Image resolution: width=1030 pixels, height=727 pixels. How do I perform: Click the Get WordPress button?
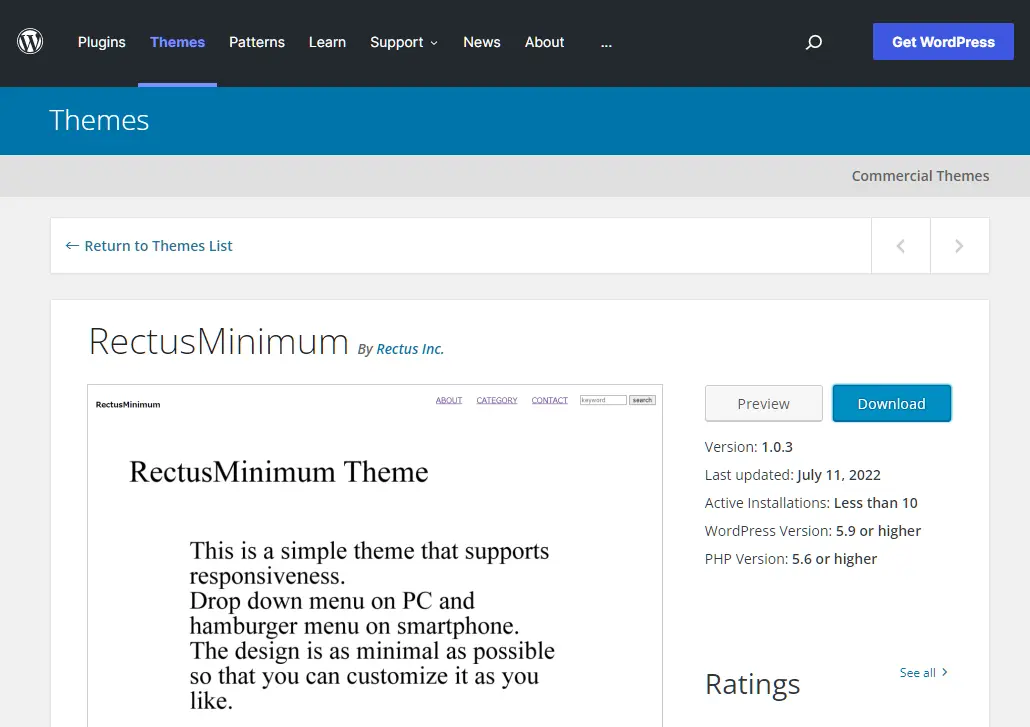coord(943,41)
